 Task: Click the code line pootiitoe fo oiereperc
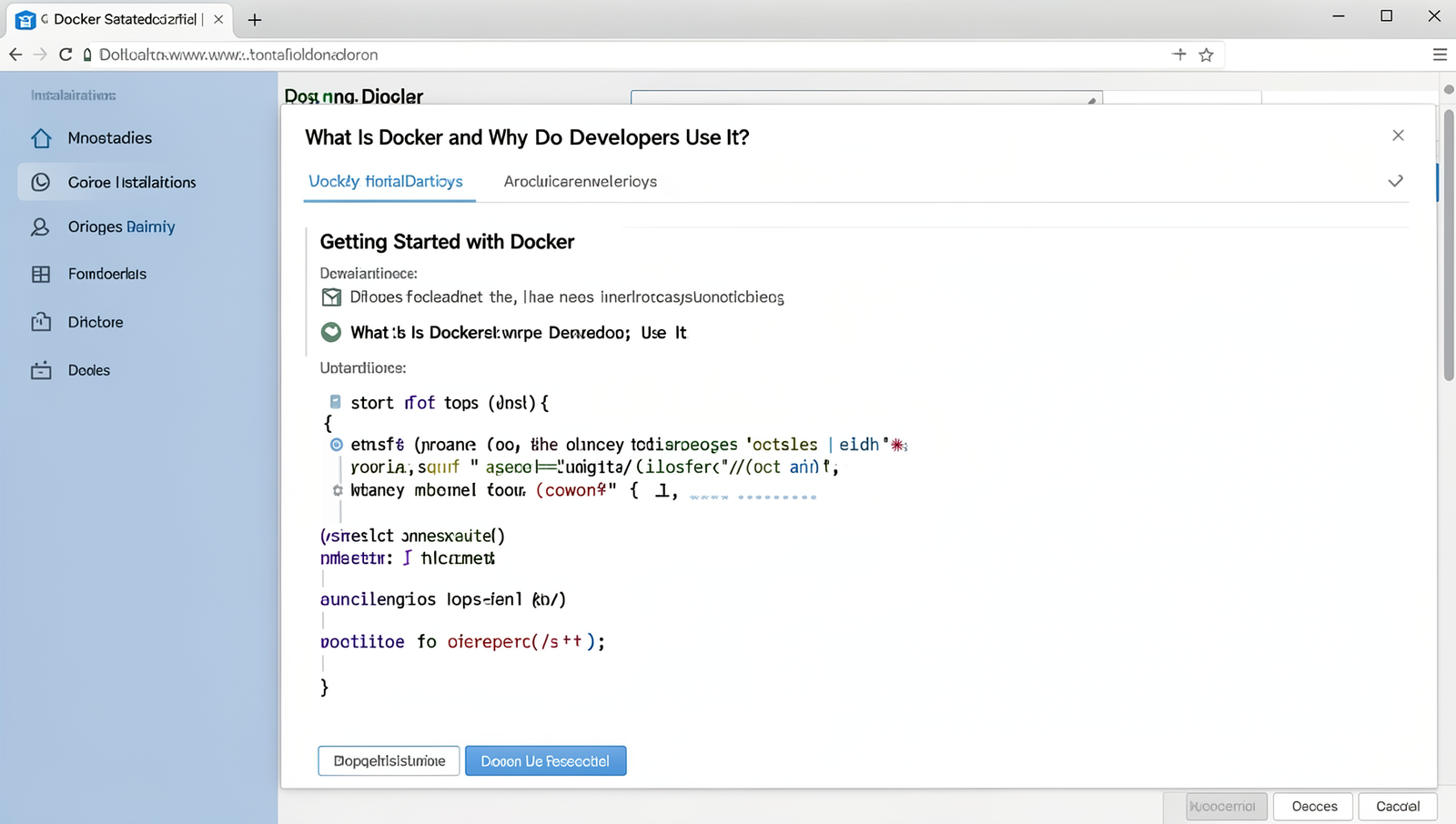pos(462,642)
